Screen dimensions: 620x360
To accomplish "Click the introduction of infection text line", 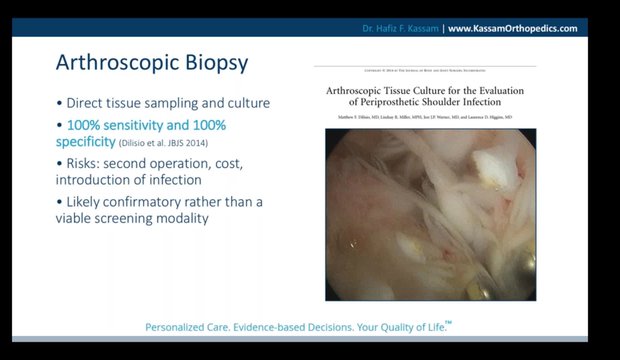I will [x=129, y=180].
